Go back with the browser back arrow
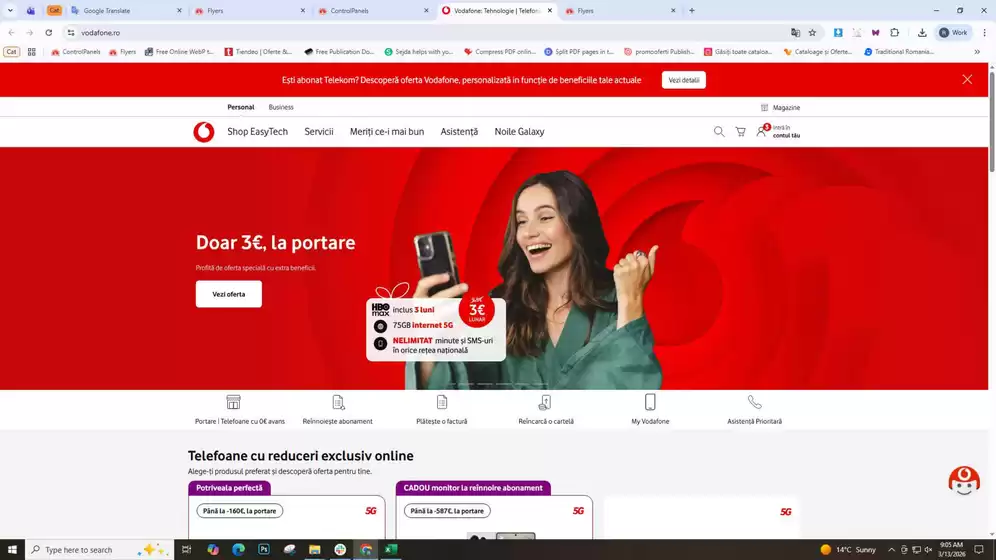This screenshot has width=996, height=560. point(11,32)
